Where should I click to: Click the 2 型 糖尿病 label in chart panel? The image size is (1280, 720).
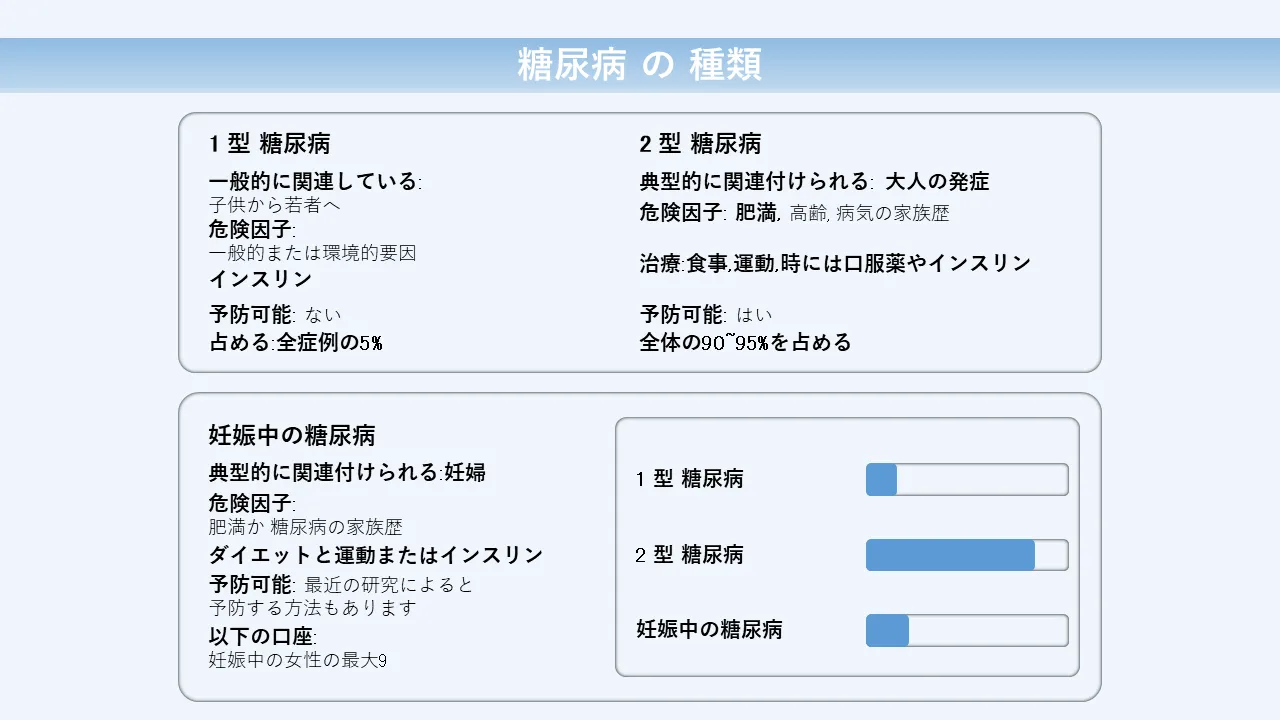click(x=690, y=555)
